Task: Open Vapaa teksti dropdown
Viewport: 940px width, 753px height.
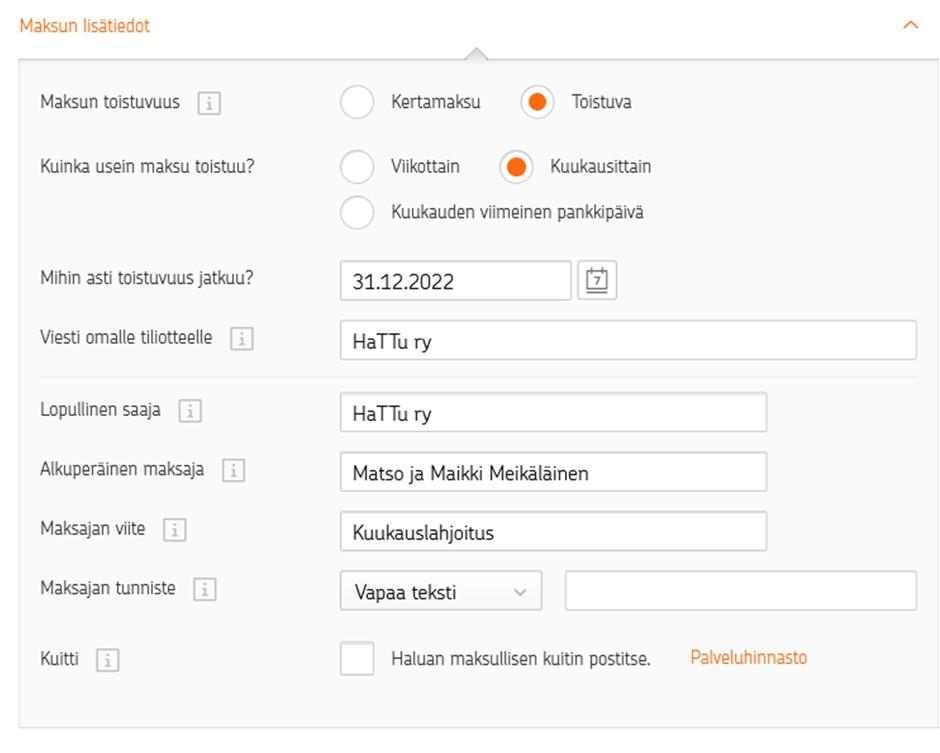Action: 440,591
